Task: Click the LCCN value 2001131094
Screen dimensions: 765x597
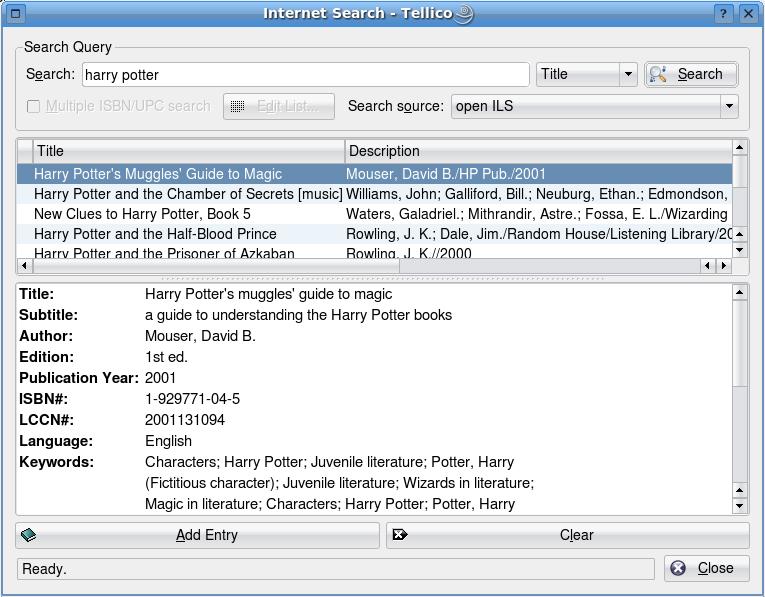Action: point(185,420)
